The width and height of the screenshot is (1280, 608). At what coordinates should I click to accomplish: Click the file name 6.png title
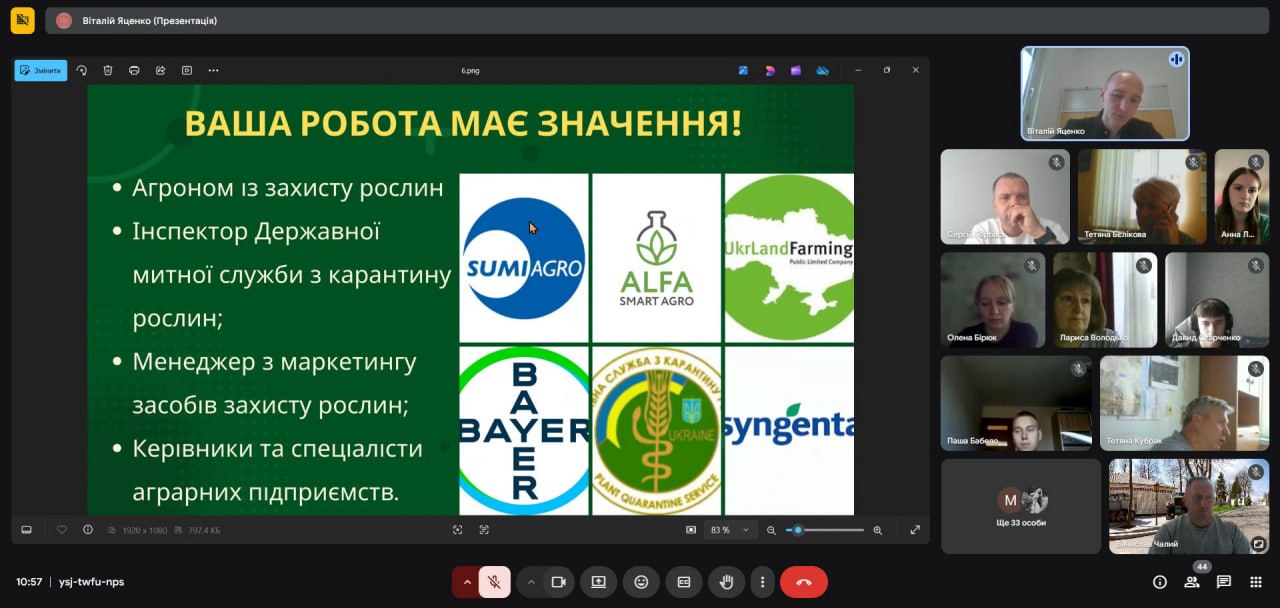[x=470, y=71]
